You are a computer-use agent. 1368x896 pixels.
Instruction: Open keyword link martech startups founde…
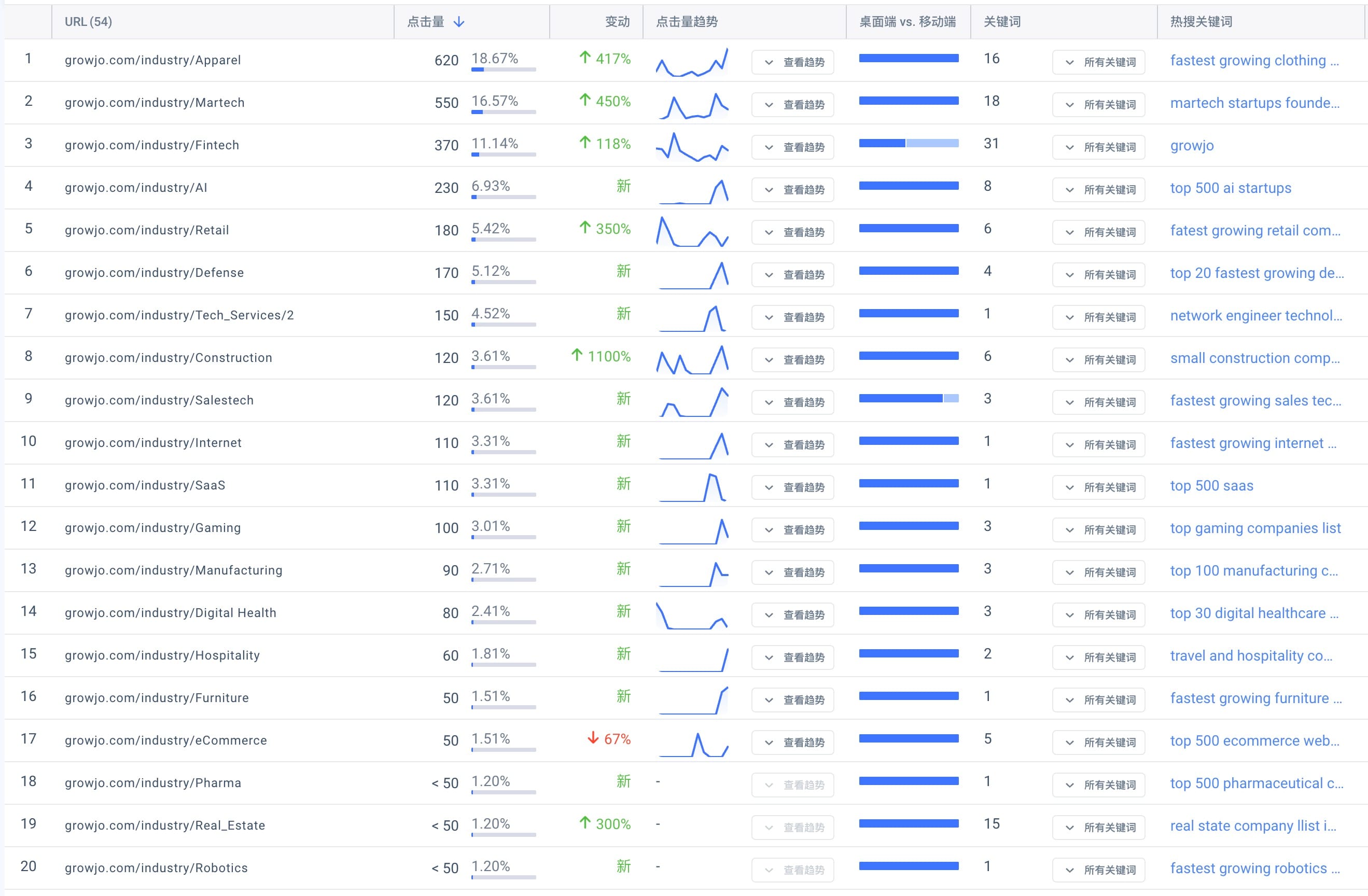point(1255,103)
